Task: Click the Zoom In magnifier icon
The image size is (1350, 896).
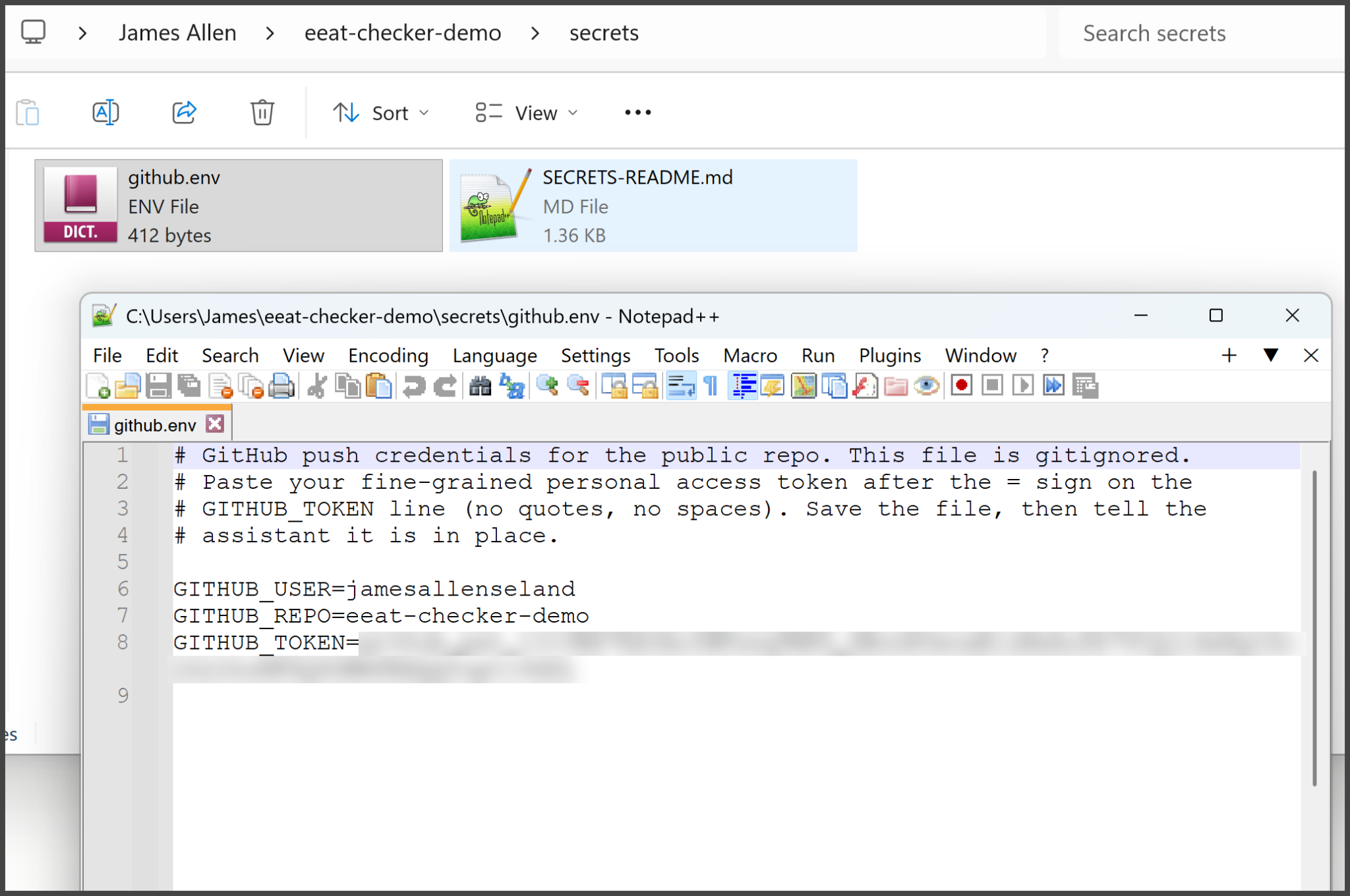Action: coord(547,386)
